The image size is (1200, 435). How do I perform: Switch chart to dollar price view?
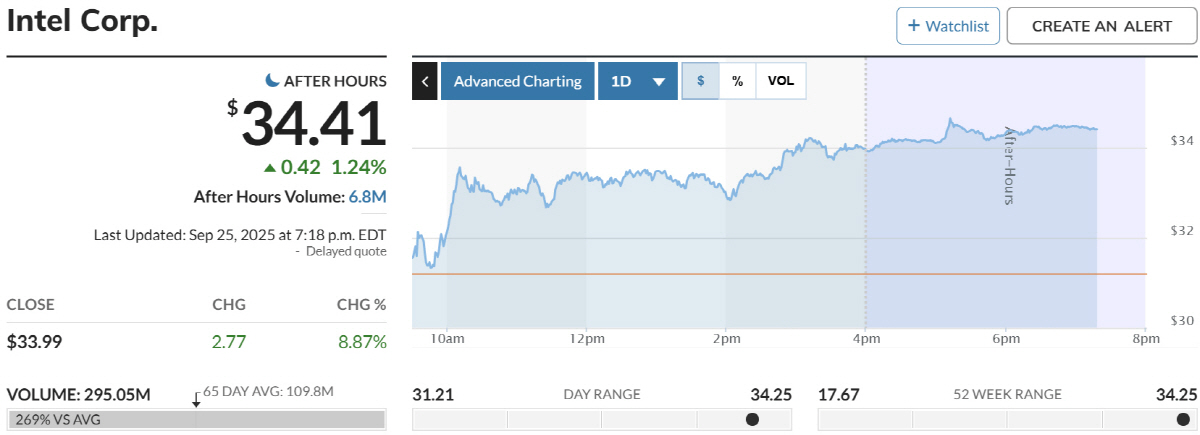click(x=700, y=81)
